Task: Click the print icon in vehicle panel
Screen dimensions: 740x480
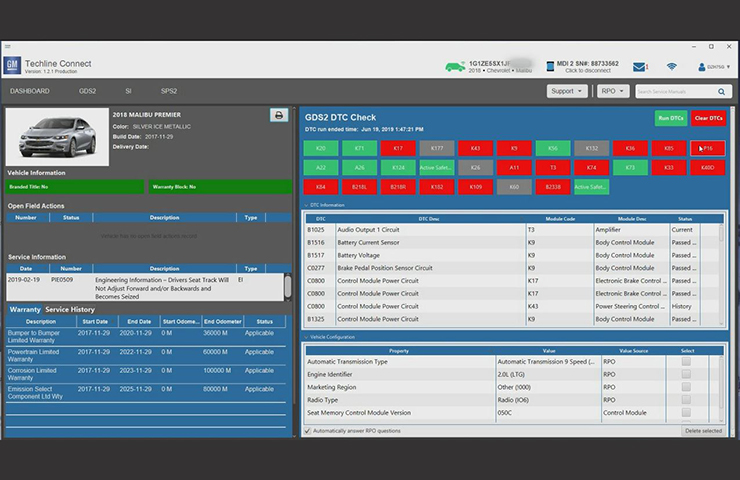Action: pos(279,115)
